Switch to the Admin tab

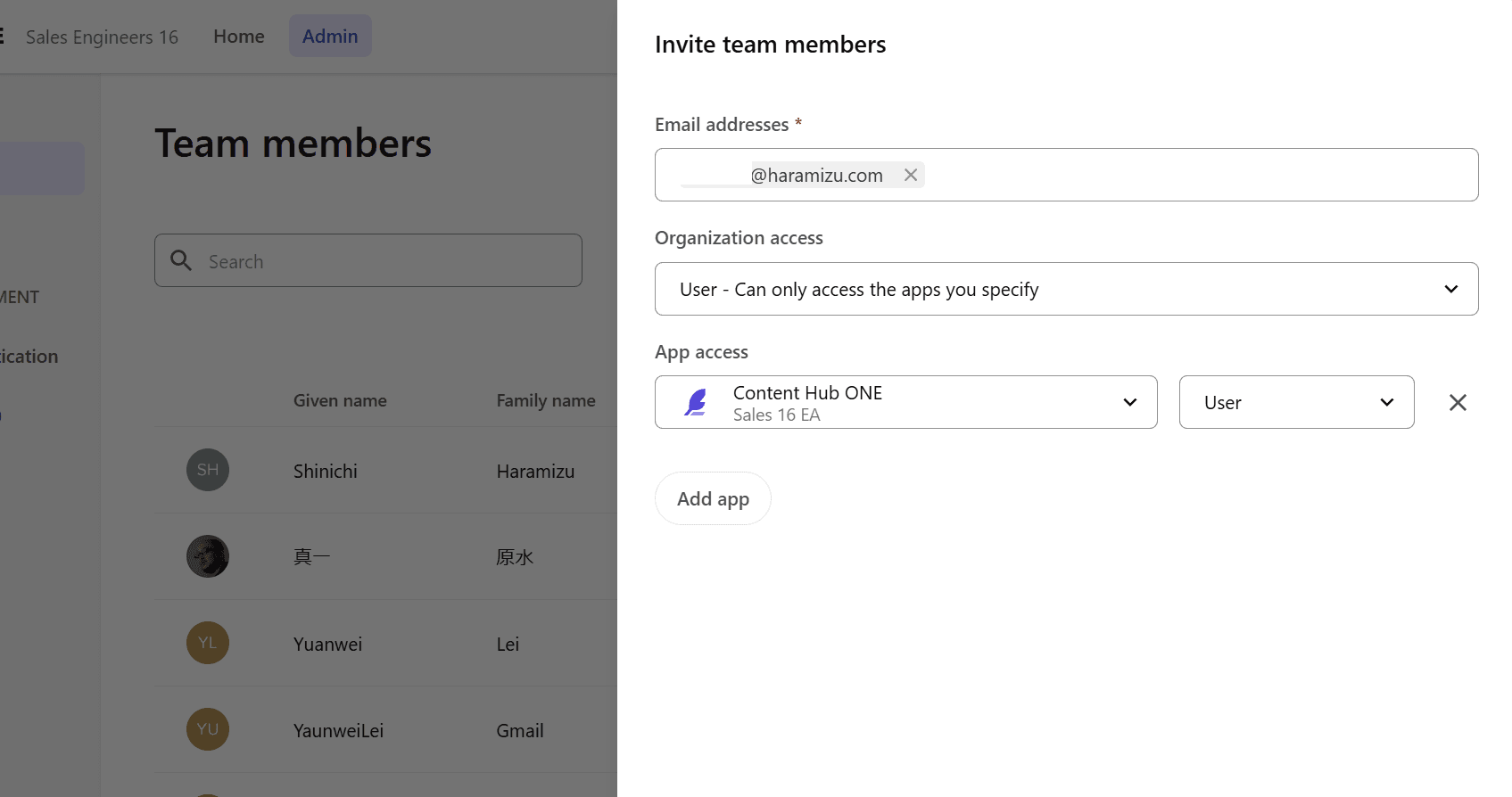[x=330, y=37]
